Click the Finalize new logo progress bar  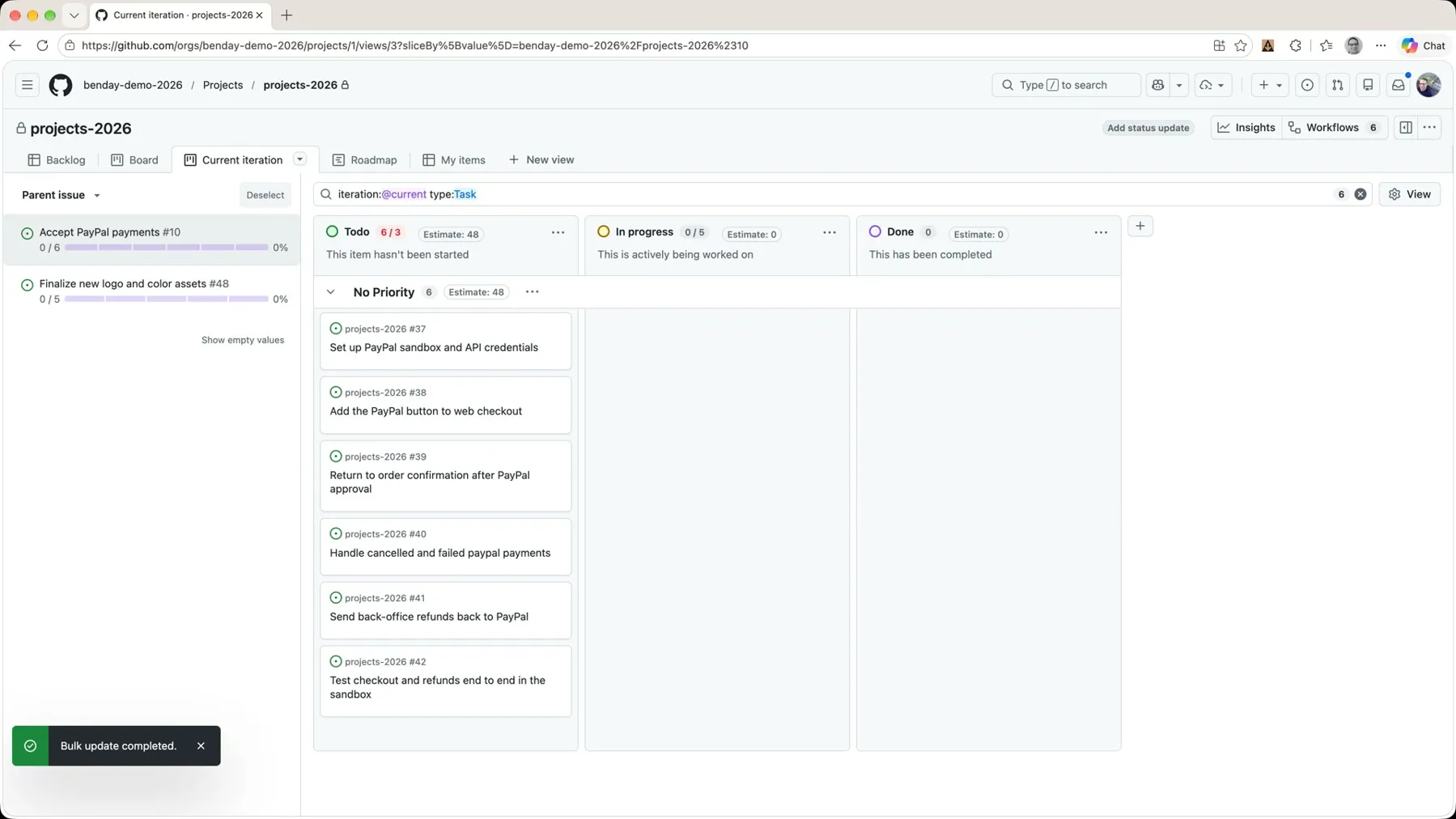pyautogui.click(x=167, y=299)
